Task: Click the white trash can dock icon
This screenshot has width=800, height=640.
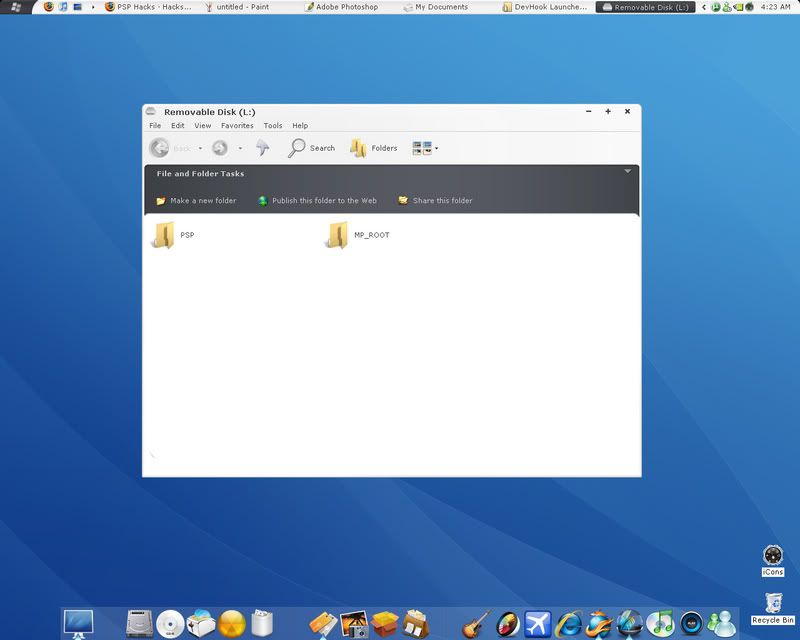Action: tap(262, 623)
